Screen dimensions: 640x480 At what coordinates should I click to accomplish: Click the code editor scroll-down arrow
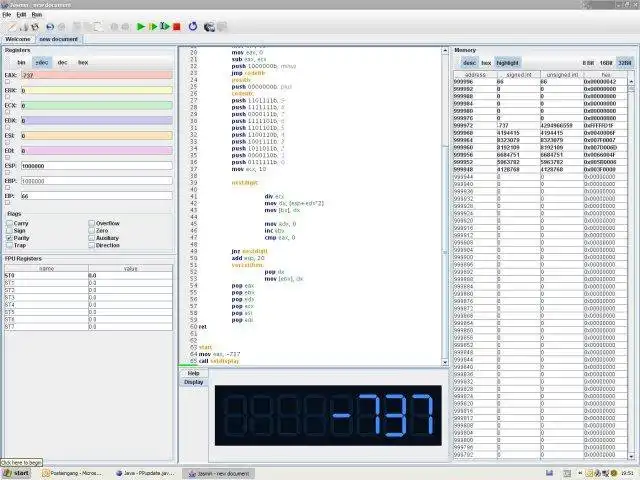click(x=445, y=362)
